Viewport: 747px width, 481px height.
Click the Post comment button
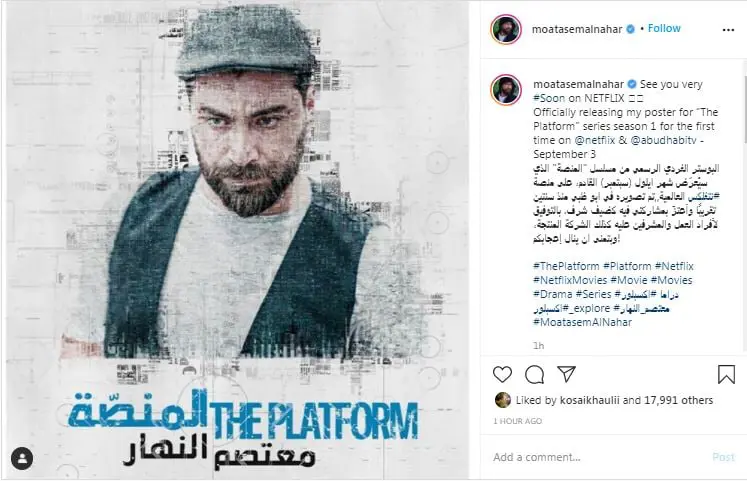point(723,457)
